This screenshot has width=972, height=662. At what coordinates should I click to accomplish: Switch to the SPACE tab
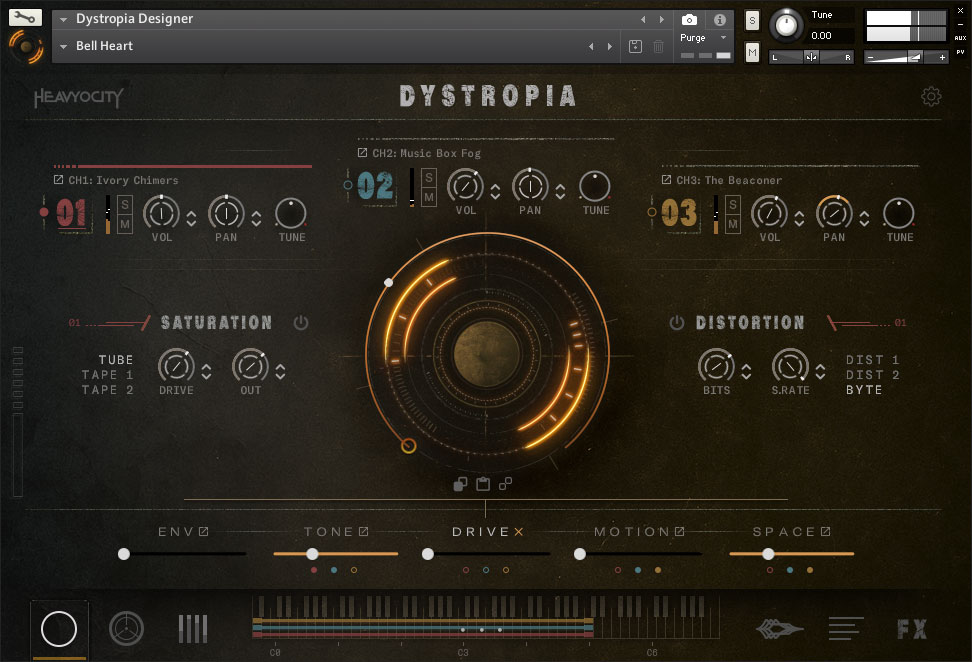[784, 532]
